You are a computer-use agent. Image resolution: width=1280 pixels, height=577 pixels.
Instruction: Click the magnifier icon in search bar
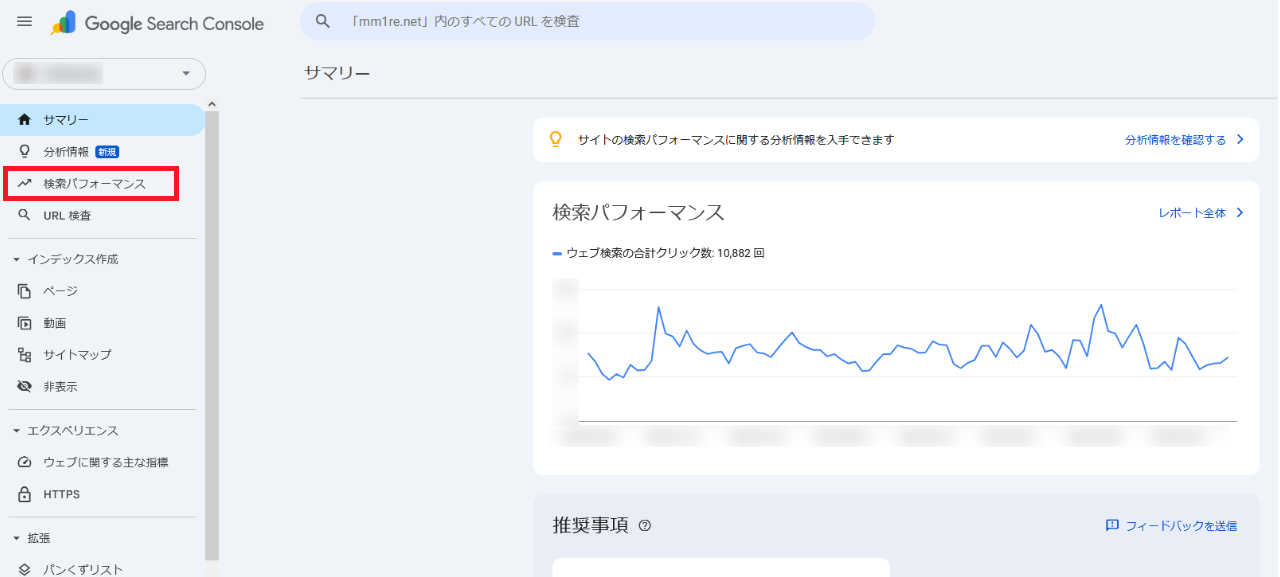click(x=322, y=21)
